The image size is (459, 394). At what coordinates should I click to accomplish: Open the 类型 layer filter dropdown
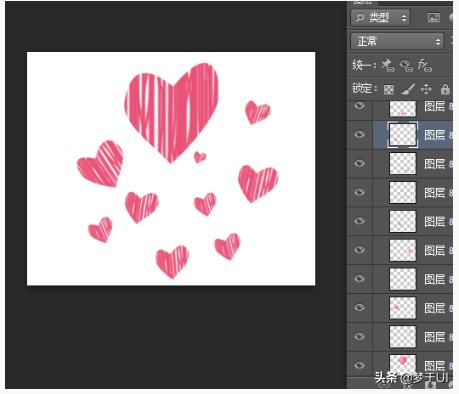[380, 17]
